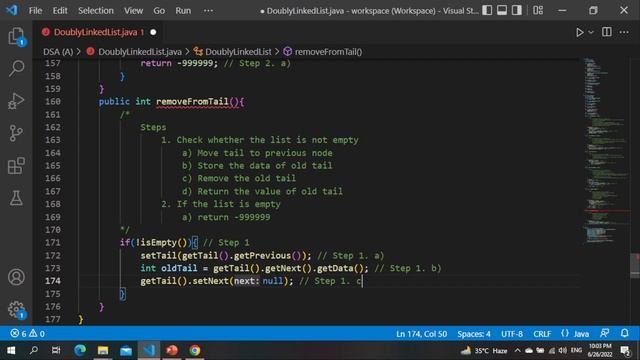The width and height of the screenshot is (640, 360).
Task: Open Customize Layout button
Action: [538, 10]
